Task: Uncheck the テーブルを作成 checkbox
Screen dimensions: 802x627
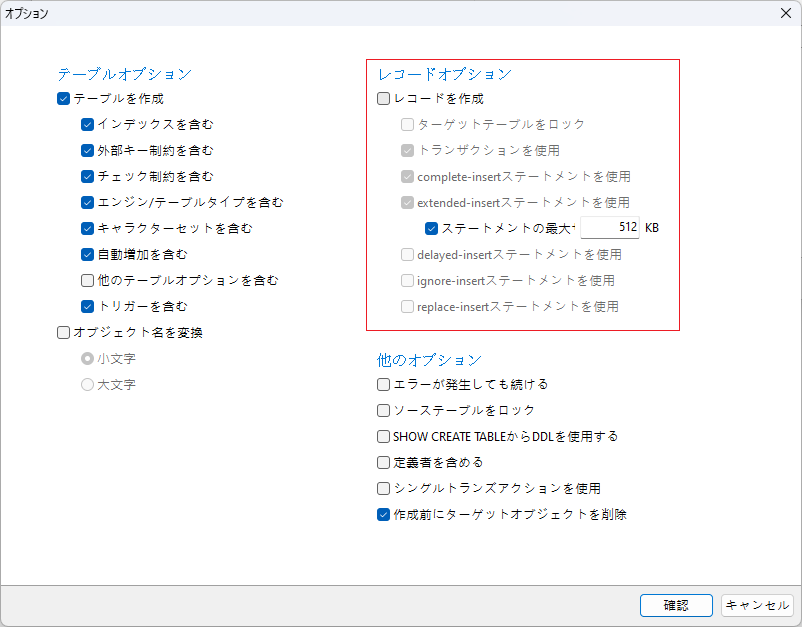Action: pyautogui.click(x=64, y=99)
